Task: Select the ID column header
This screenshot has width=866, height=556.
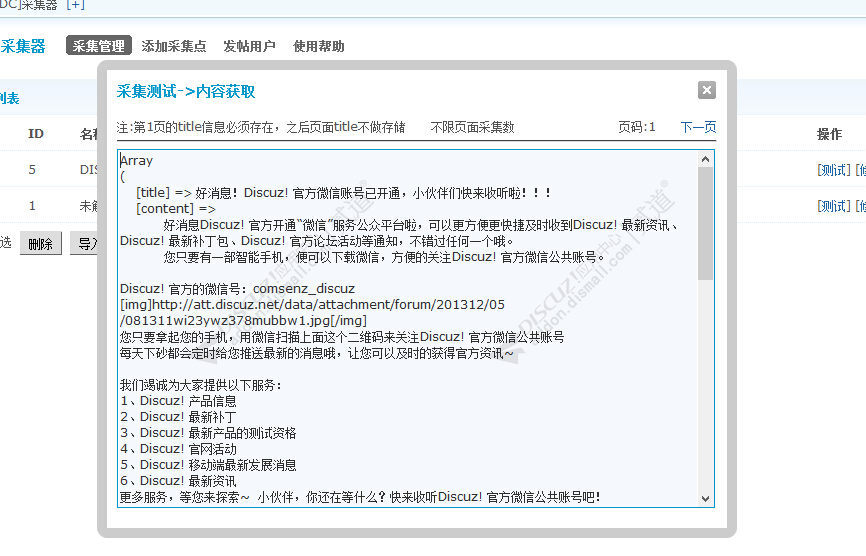Action: (x=36, y=134)
